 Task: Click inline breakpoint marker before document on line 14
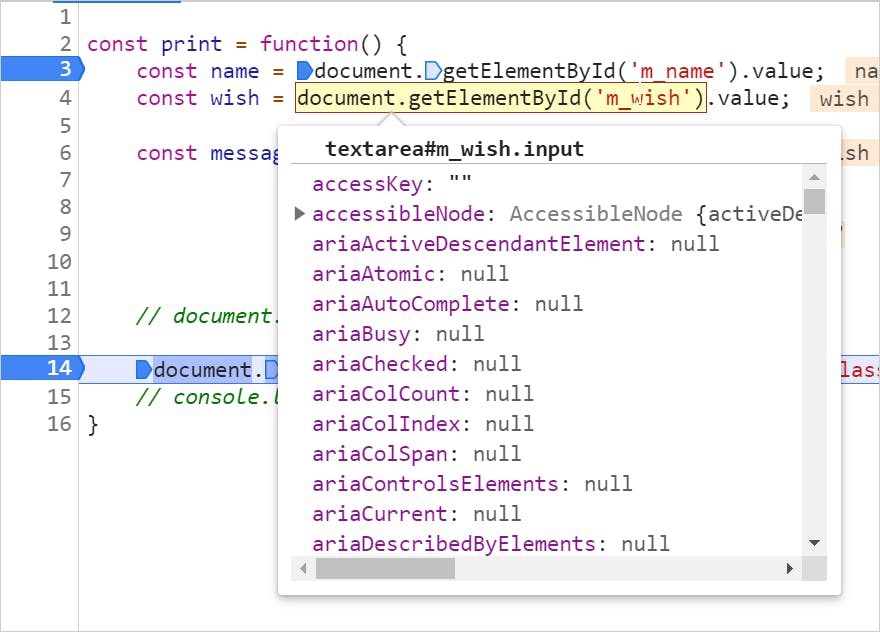click(144, 370)
